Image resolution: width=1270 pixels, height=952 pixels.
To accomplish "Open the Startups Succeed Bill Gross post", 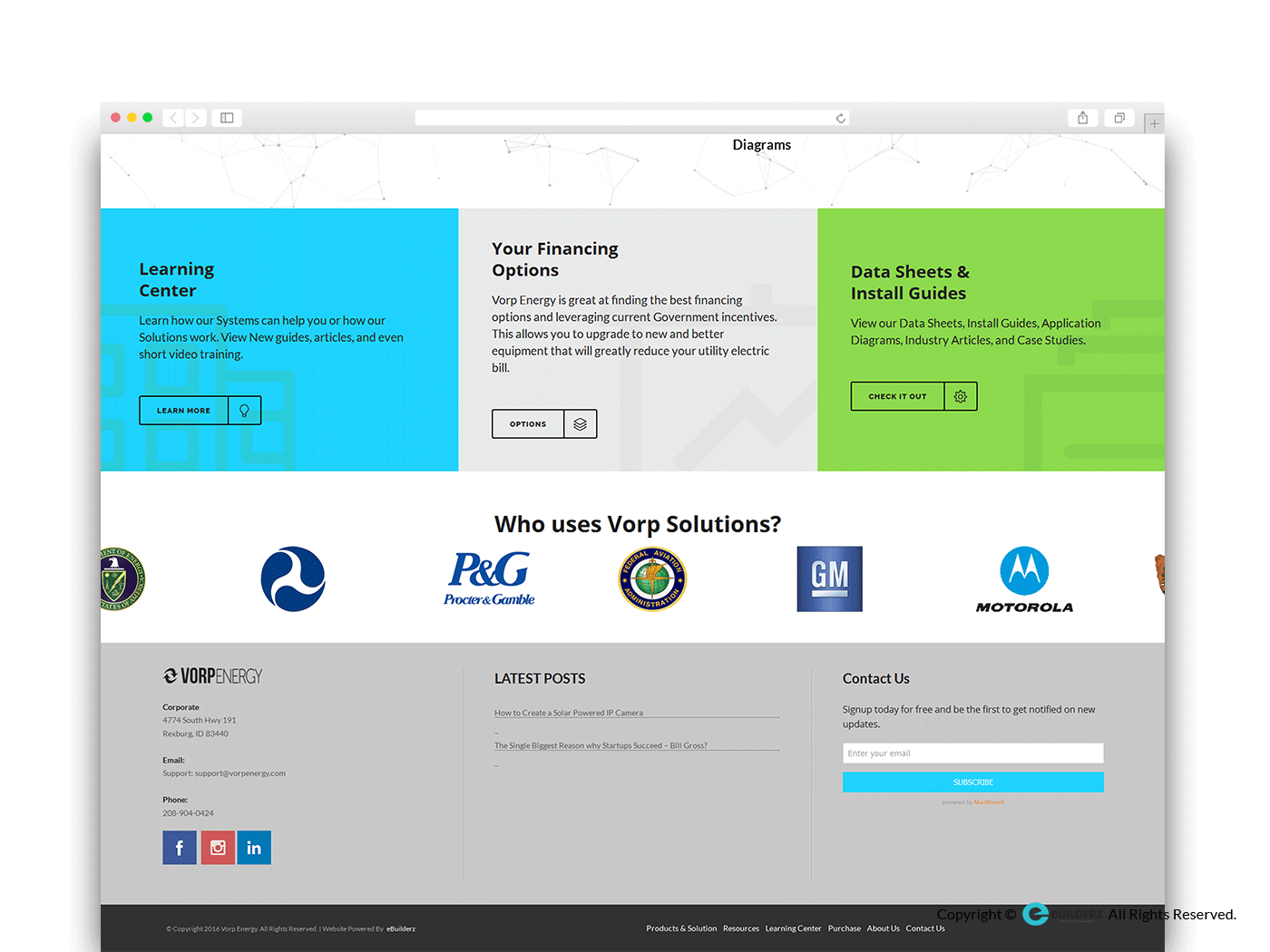I will [x=601, y=745].
